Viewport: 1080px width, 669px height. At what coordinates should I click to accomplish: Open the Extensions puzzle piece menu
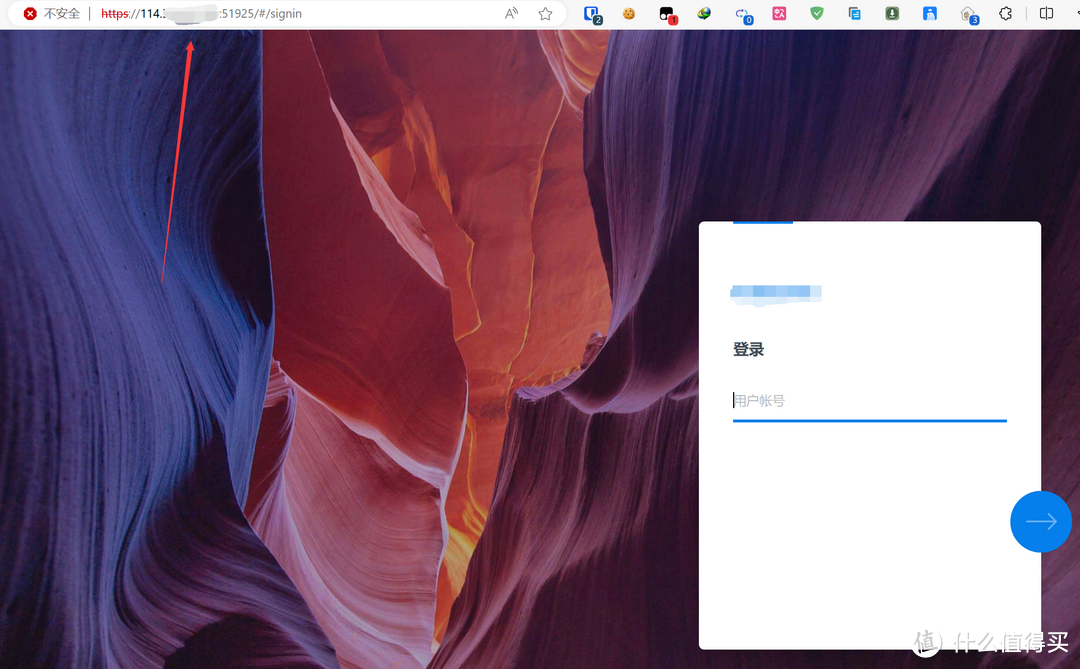1006,14
